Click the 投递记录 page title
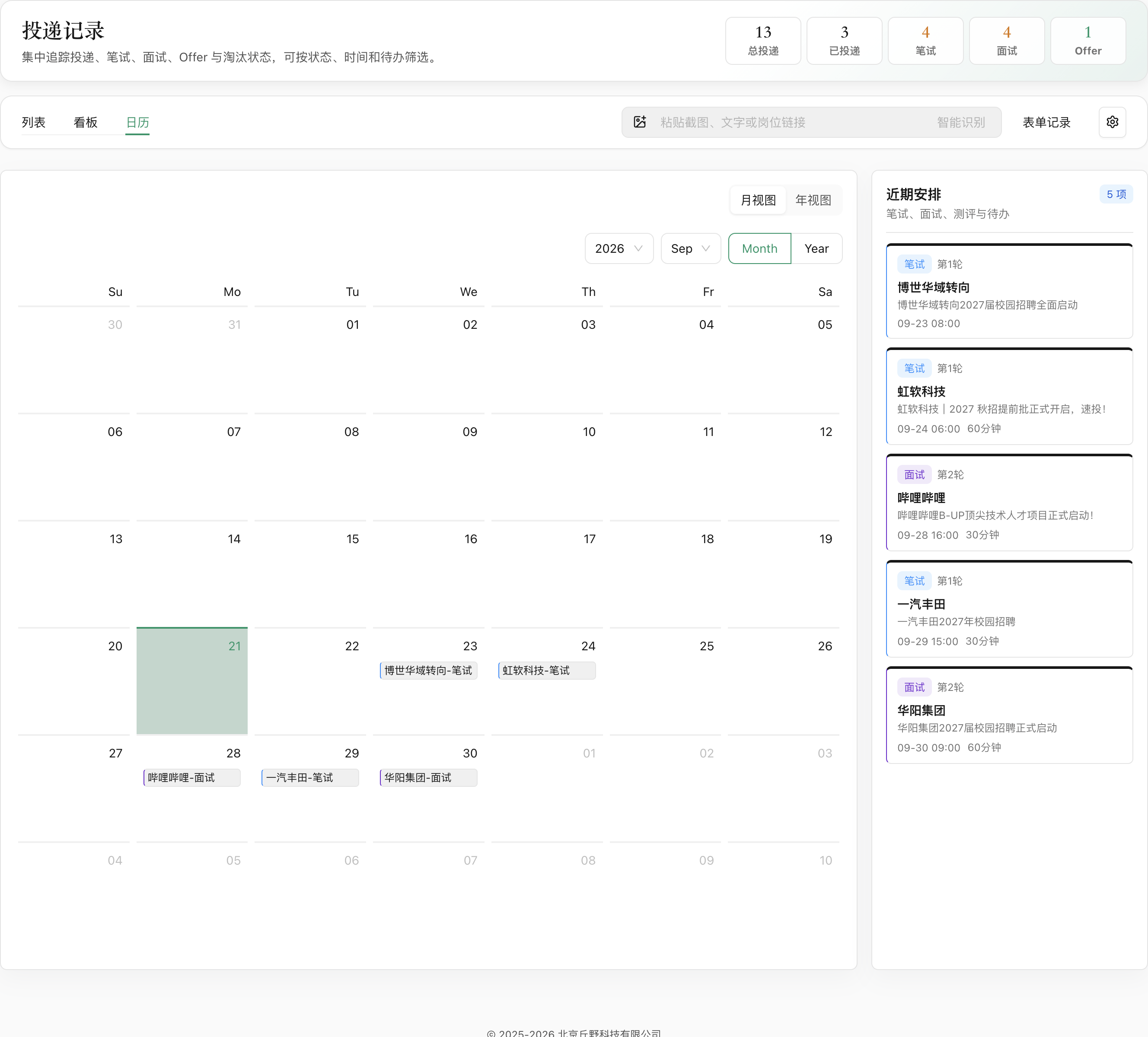This screenshot has width=1148, height=1037. pyautogui.click(x=63, y=31)
